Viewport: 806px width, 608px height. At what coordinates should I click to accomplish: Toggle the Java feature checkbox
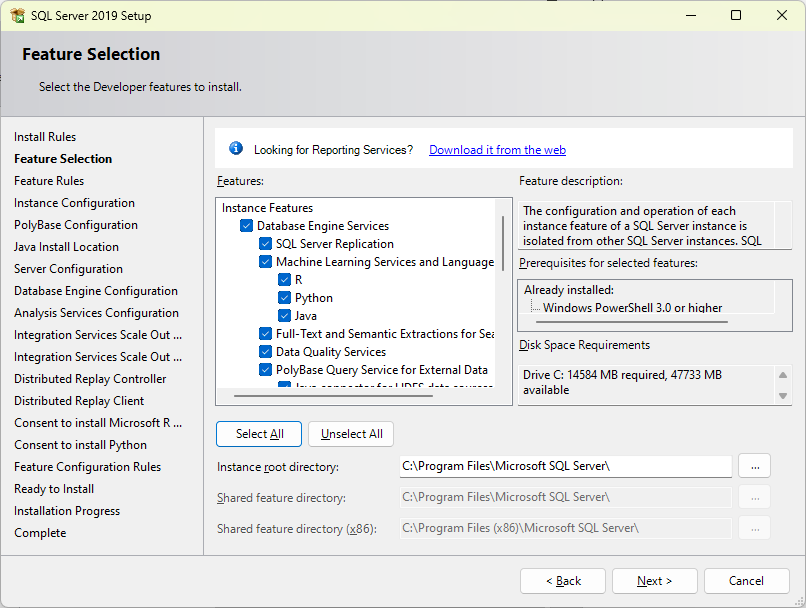coord(285,316)
